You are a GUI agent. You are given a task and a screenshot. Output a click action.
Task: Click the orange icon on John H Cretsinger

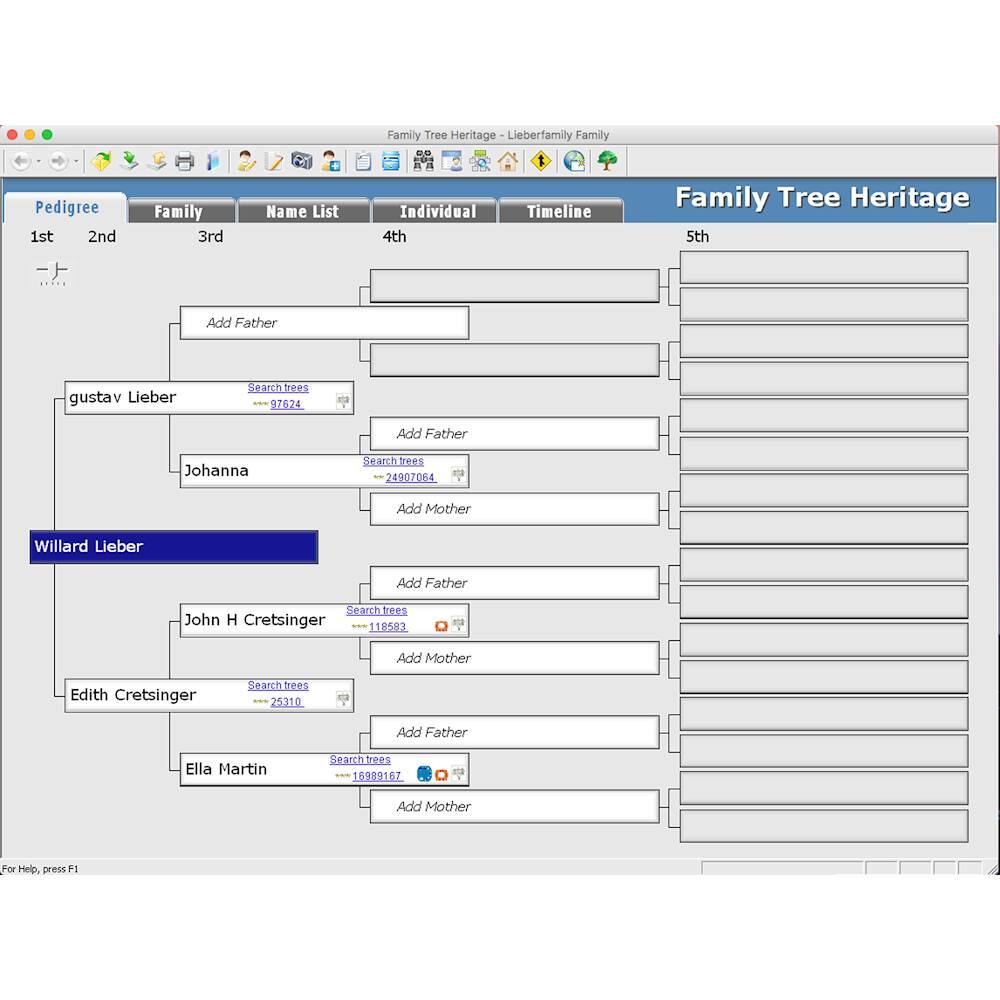pyautogui.click(x=441, y=626)
